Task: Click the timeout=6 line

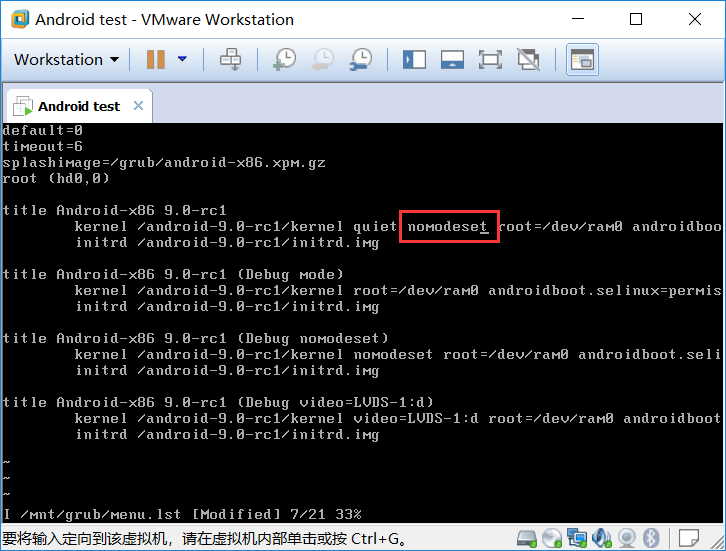Action: [x=43, y=146]
